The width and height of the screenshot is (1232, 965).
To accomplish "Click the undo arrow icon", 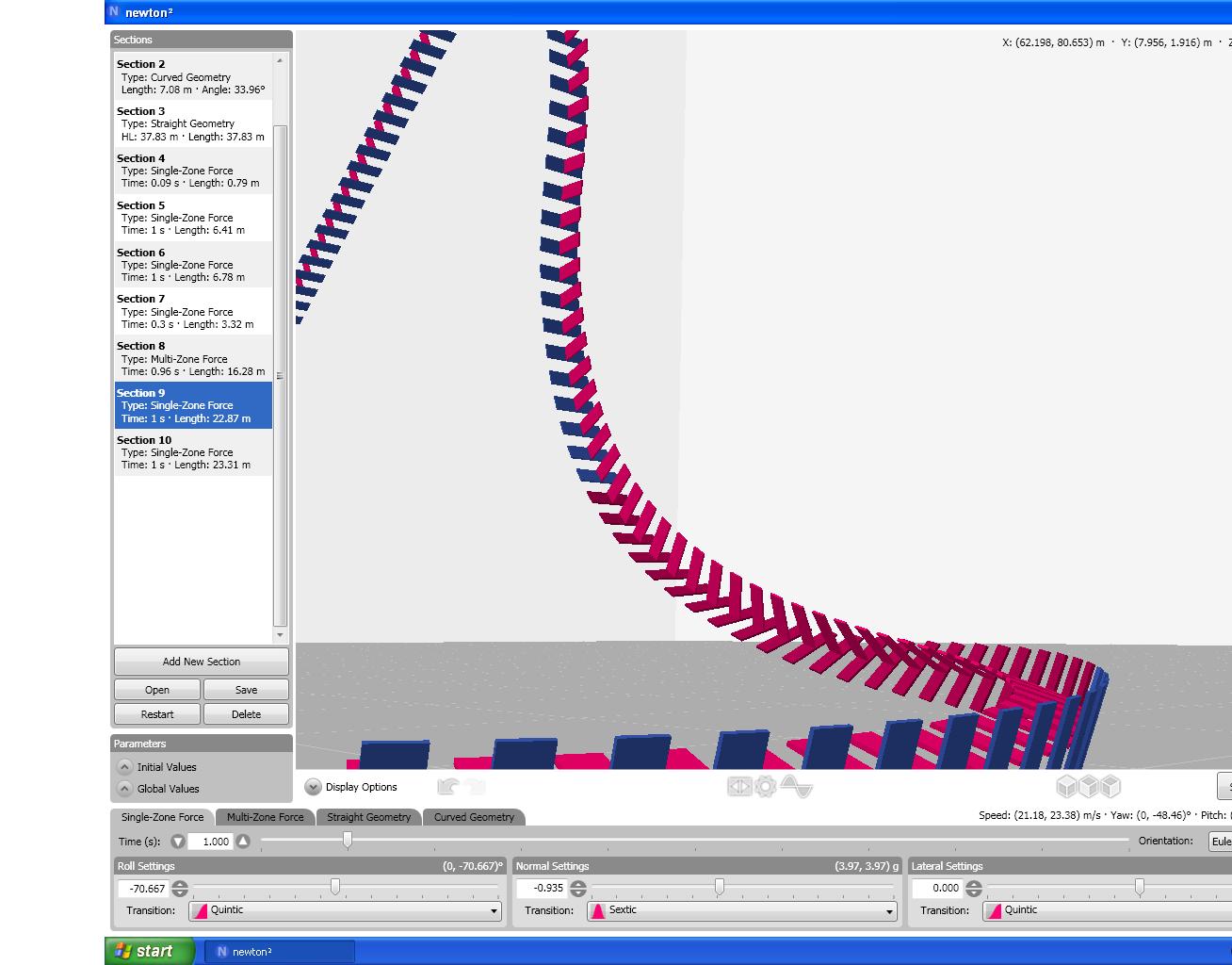I will click(x=448, y=787).
